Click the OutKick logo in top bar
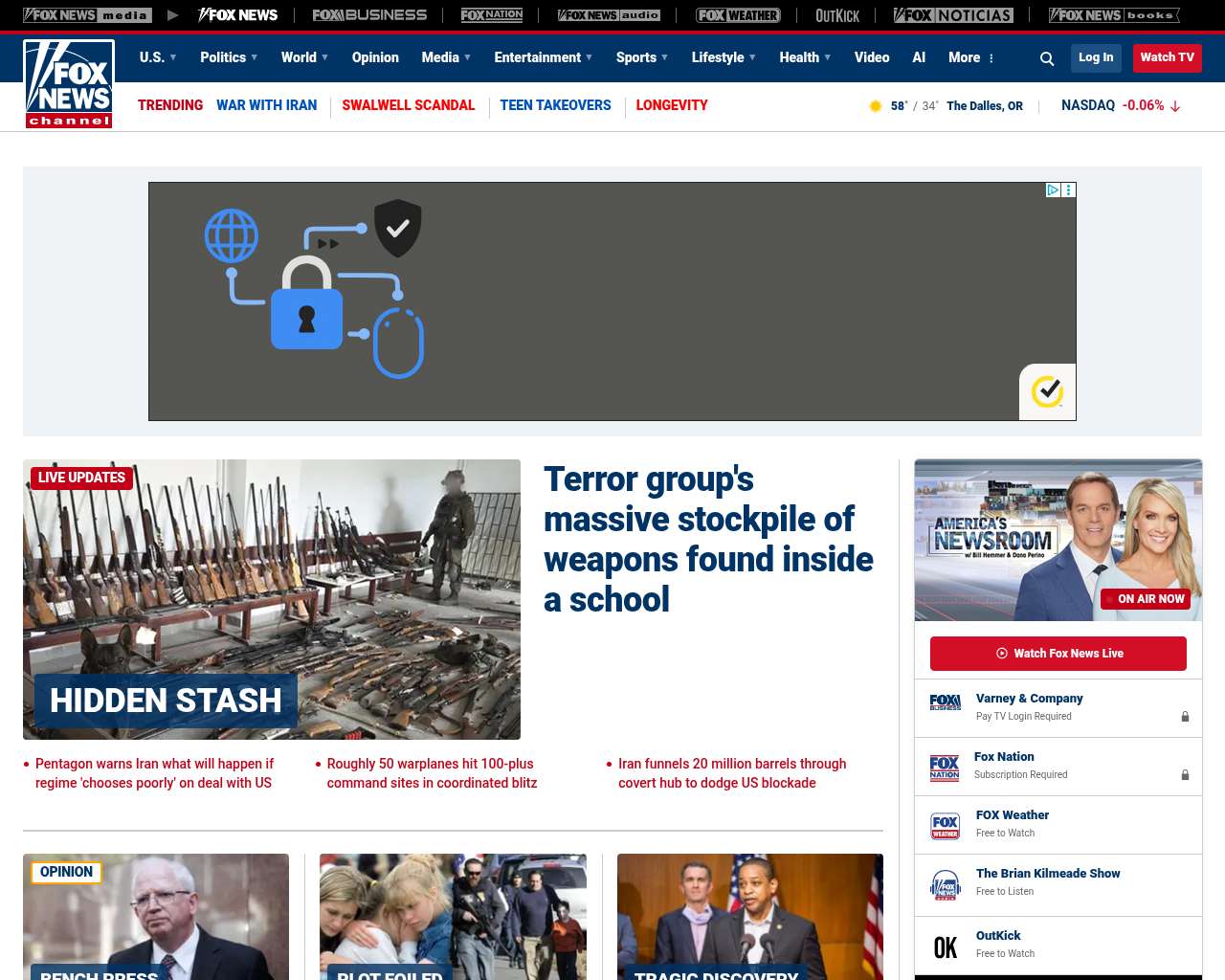This screenshot has width=1225, height=980. pos(837,15)
